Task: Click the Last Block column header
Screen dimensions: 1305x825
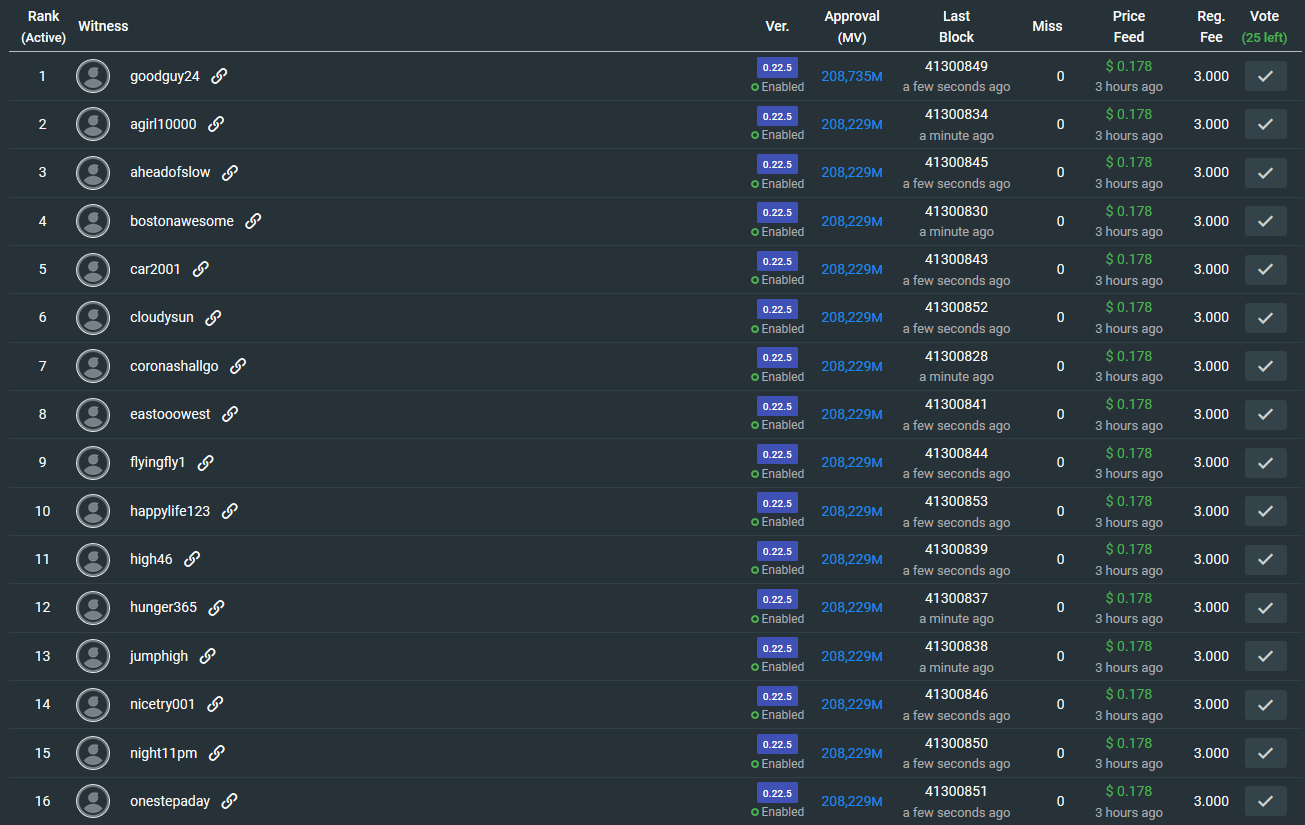Action: [956, 26]
